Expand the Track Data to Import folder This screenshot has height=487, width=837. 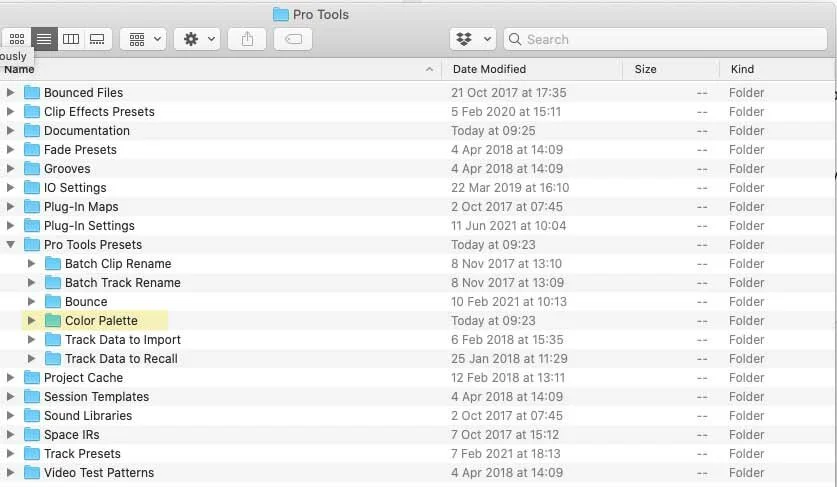(x=31, y=340)
